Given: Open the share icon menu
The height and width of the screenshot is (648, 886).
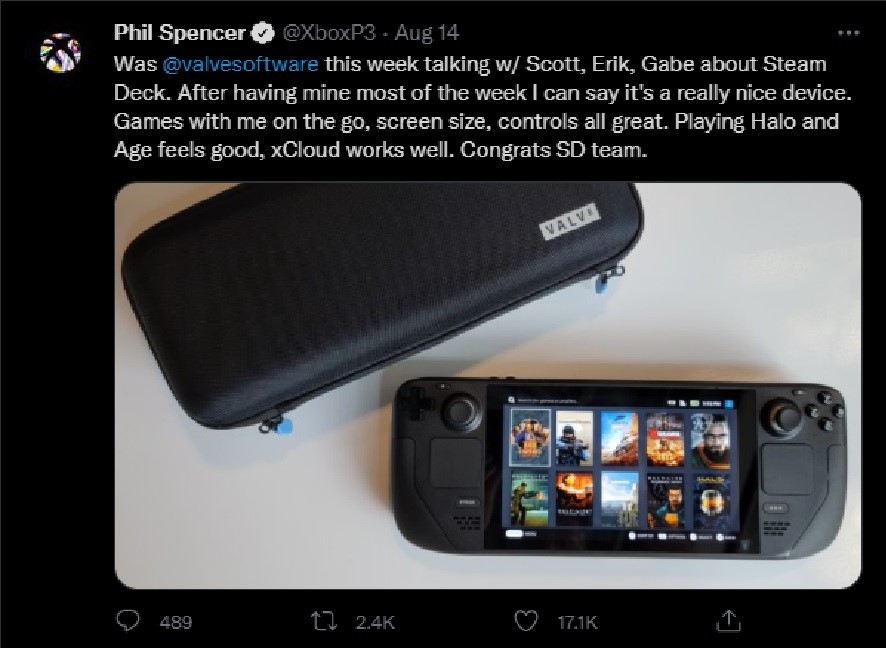Looking at the screenshot, I should (728, 620).
